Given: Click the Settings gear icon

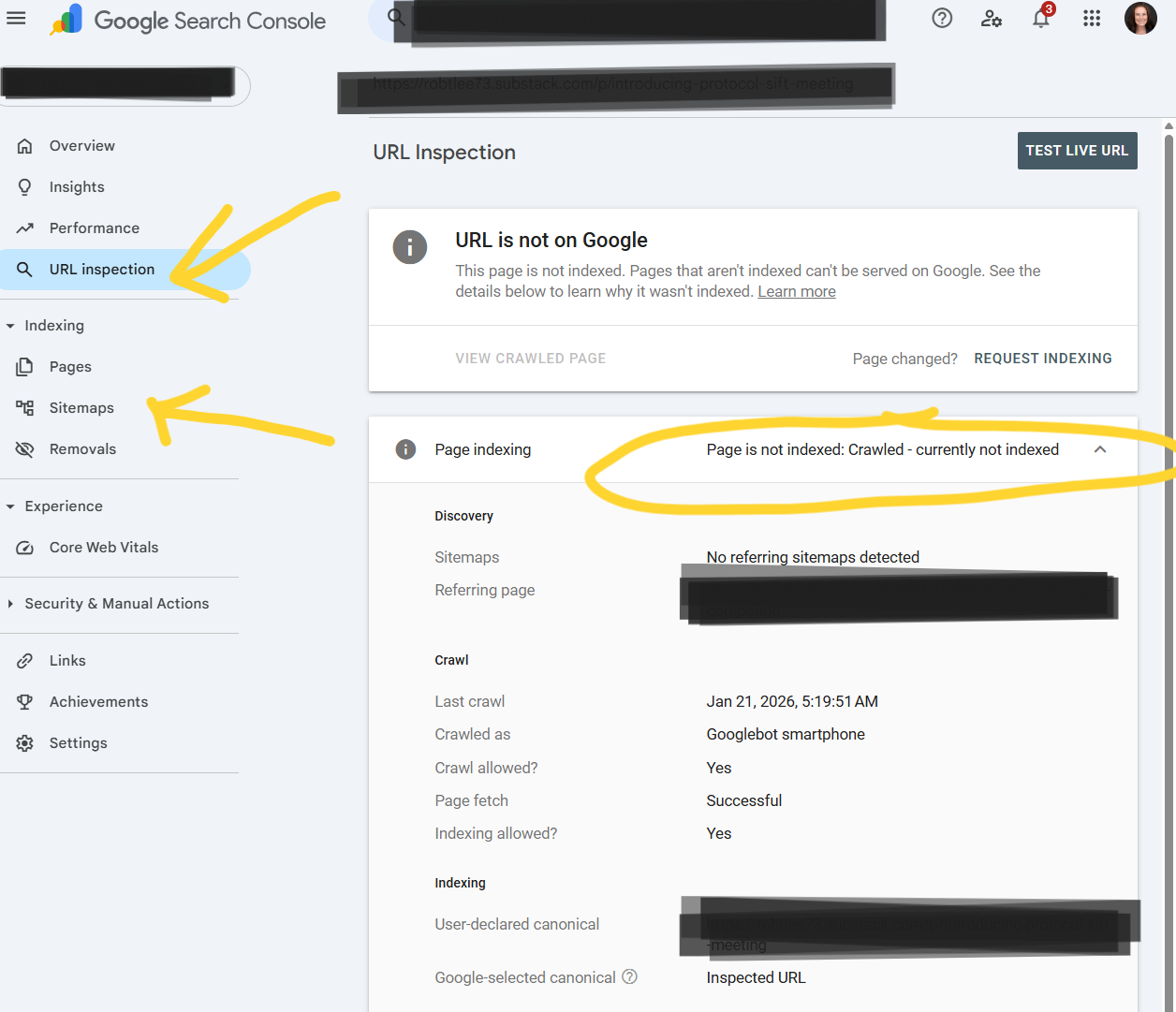Looking at the screenshot, I should click(25, 743).
